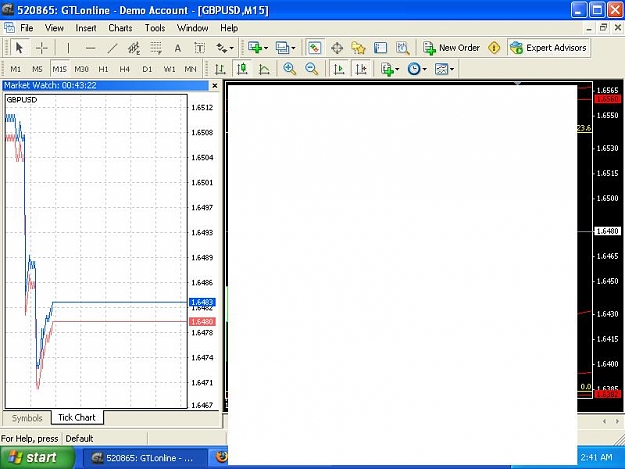The height and width of the screenshot is (469, 625).
Task: Toggle Expert Advisors button
Action: [548, 48]
